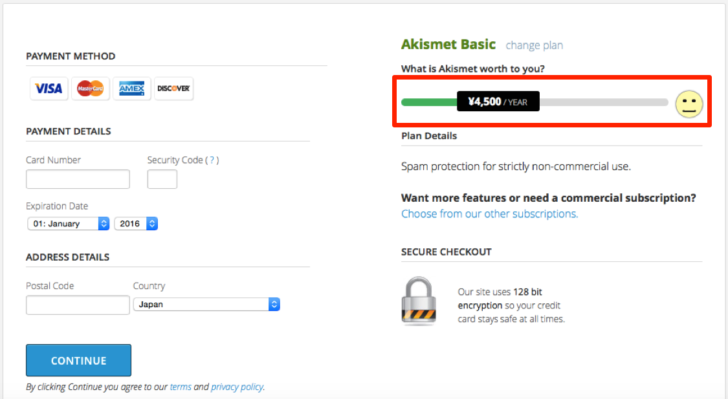
Task: Open the expiration month dropdown
Action: 68,223
